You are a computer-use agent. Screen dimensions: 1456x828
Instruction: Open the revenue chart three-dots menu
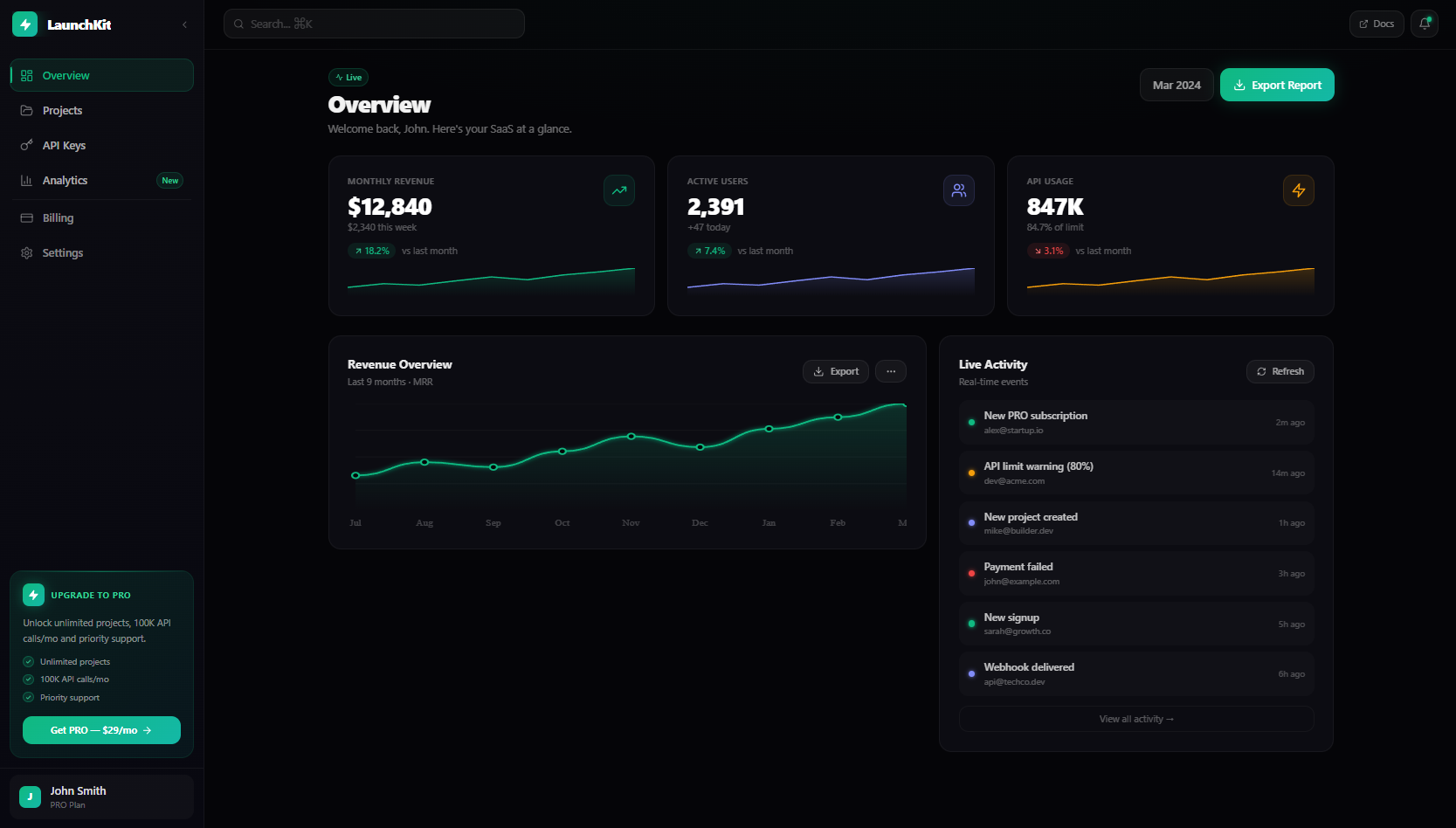[890, 371]
